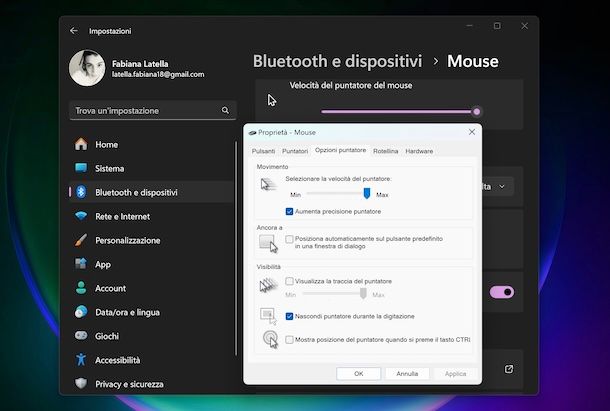Open Data/ora e lingua section

point(152,313)
